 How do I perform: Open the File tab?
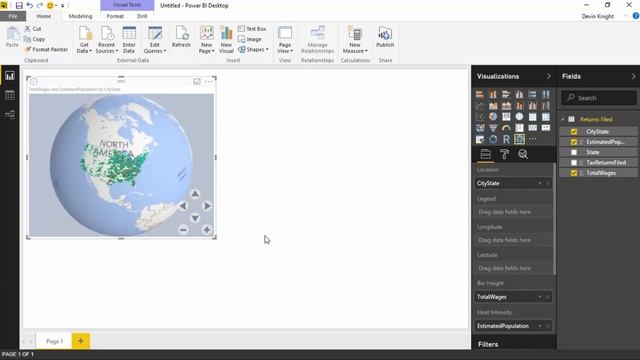[13, 16]
